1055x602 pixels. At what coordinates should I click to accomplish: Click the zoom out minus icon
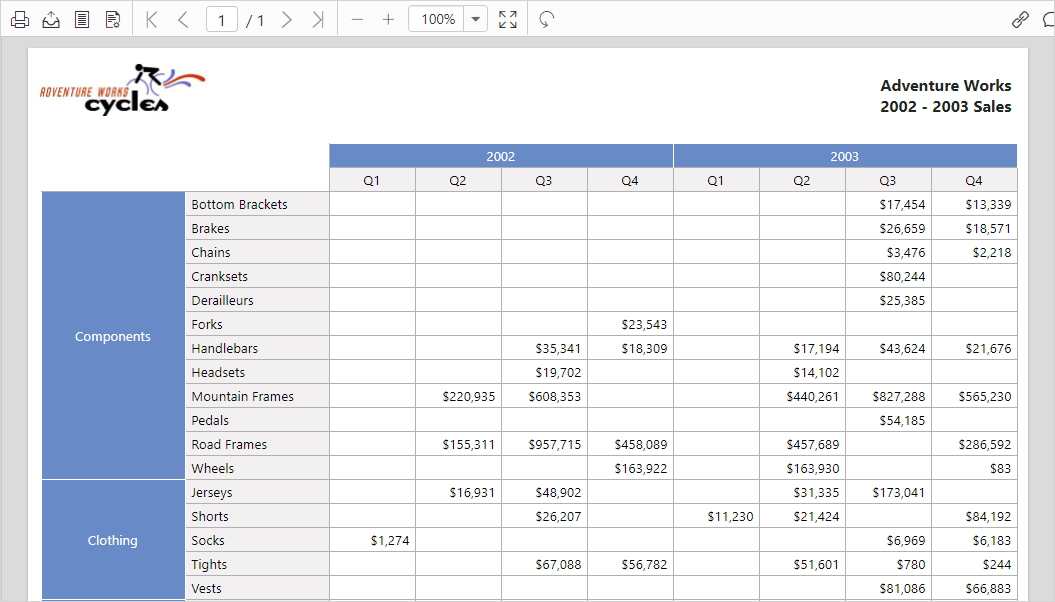pos(357,20)
